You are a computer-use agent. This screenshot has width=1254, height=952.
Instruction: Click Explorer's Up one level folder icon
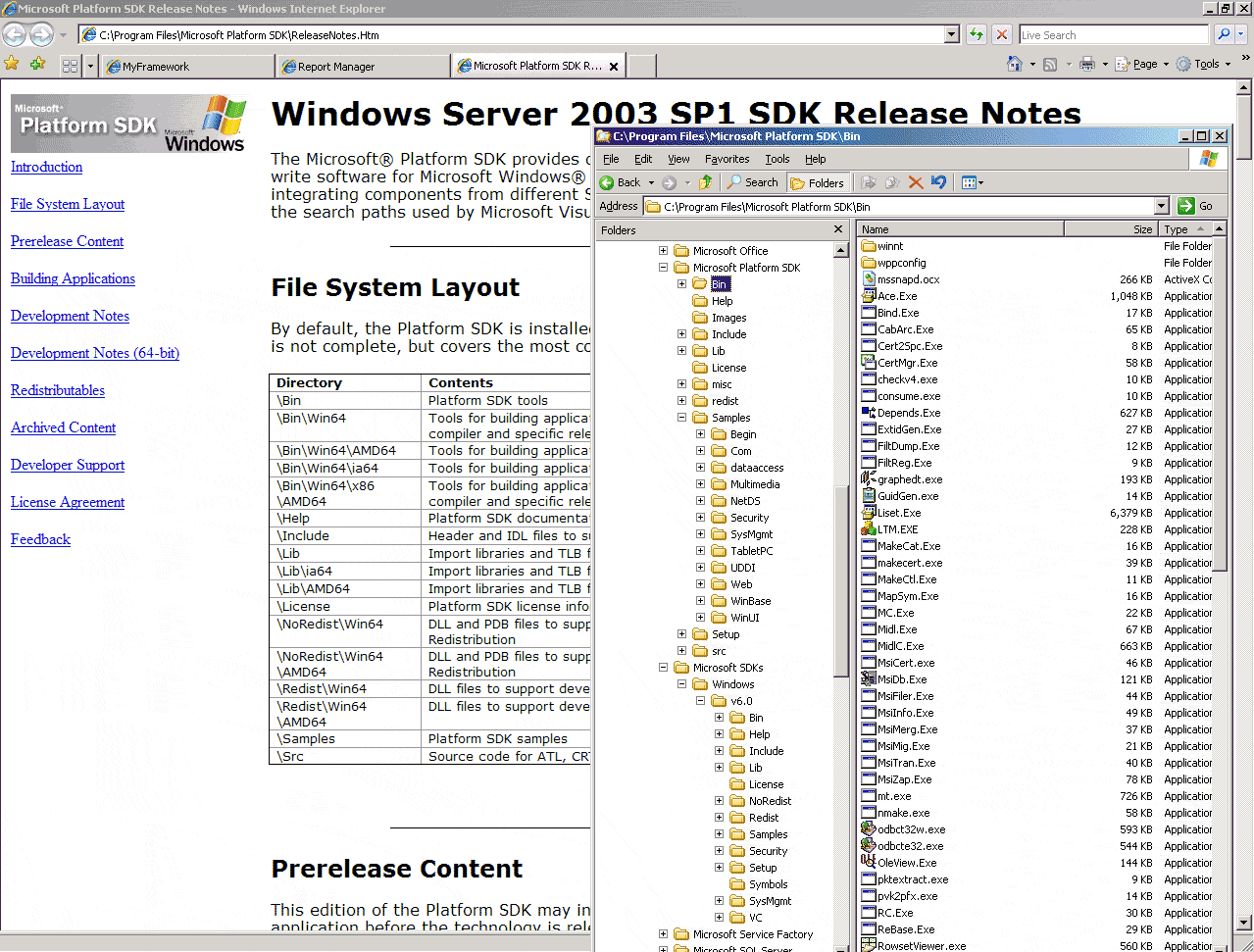point(705,182)
